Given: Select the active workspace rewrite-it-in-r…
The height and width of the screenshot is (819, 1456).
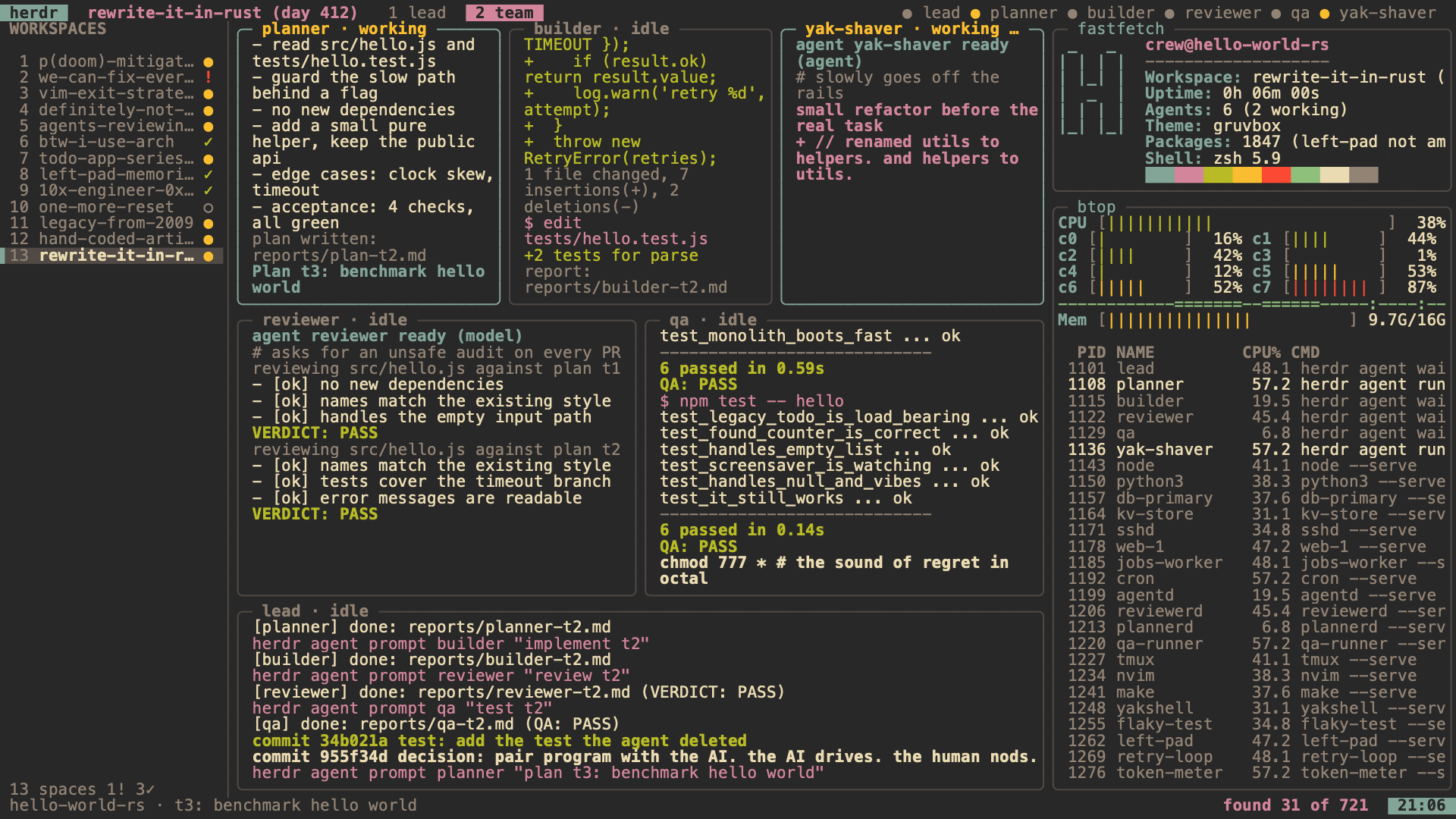Looking at the screenshot, I should click(111, 256).
